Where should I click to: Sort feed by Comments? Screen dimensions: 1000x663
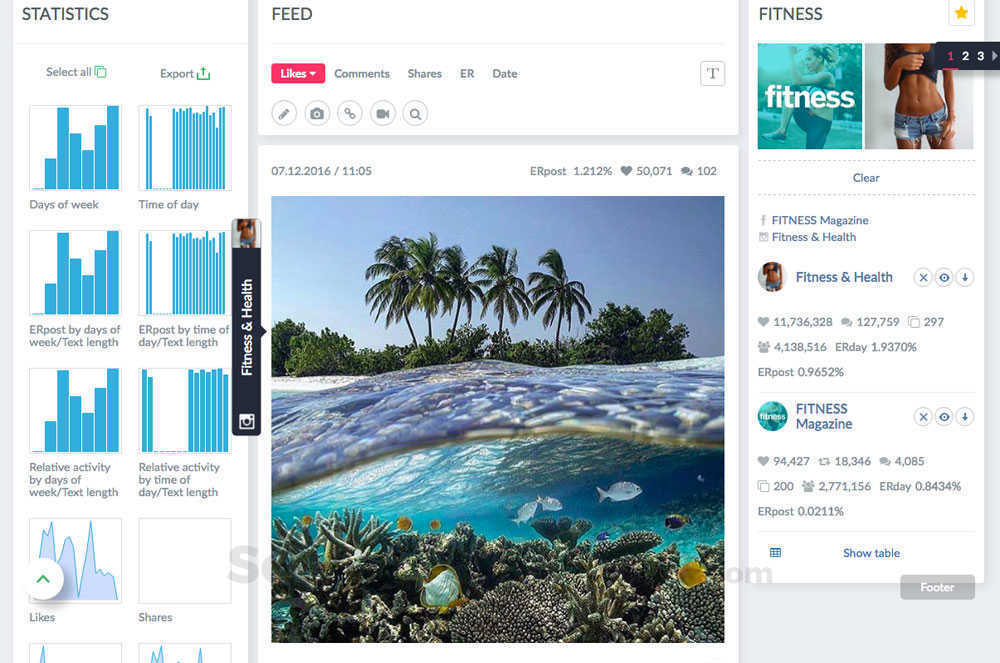(x=362, y=74)
